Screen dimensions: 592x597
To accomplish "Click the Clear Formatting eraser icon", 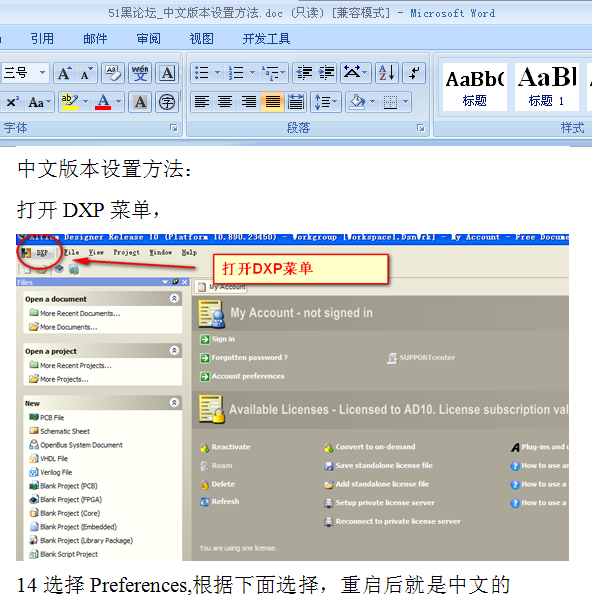I will pos(113,73).
